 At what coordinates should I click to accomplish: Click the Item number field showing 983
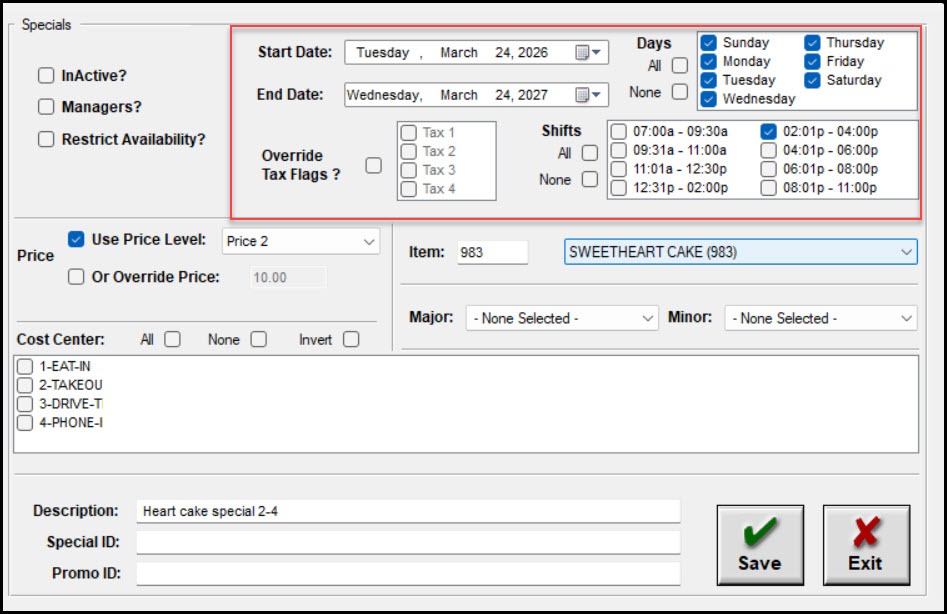click(491, 252)
